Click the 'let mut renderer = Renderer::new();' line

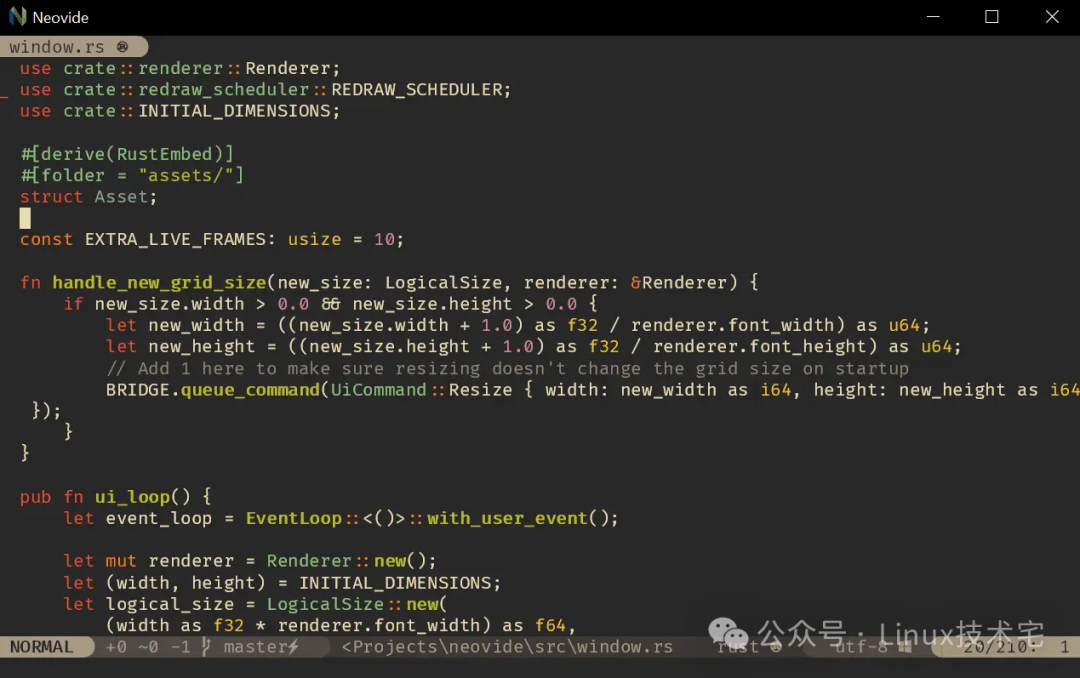[249, 561]
